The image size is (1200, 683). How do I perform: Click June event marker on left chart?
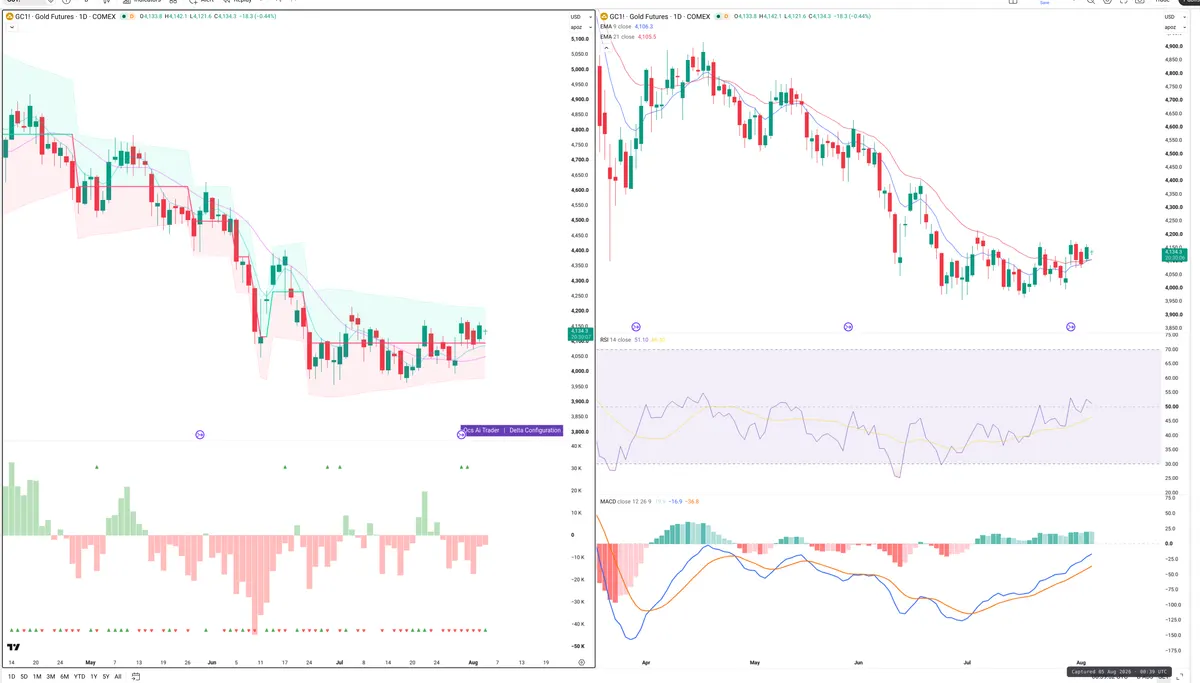pyautogui.click(x=200, y=434)
